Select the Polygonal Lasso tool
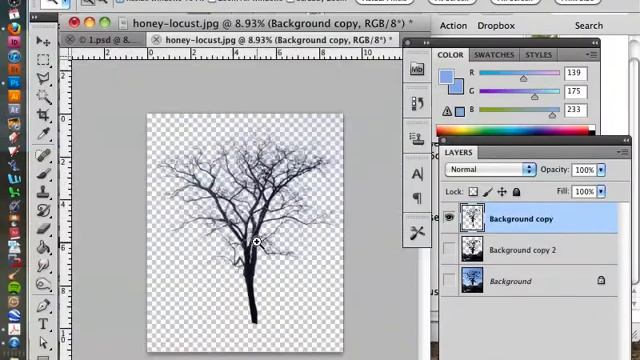The width and height of the screenshot is (640, 360). tap(43, 78)
